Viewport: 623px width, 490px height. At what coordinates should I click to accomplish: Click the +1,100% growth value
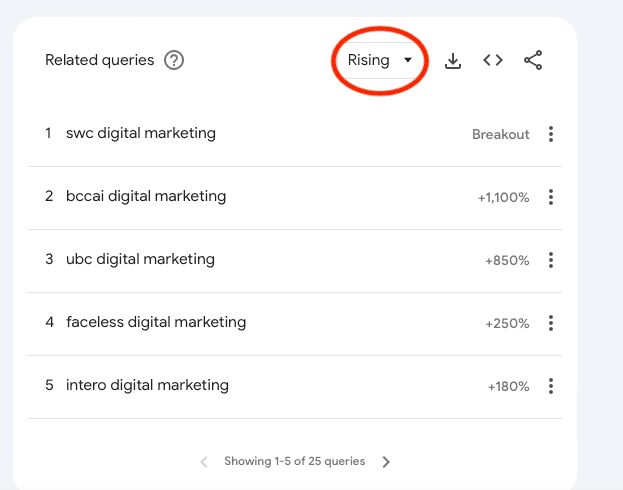click(503, 198)
